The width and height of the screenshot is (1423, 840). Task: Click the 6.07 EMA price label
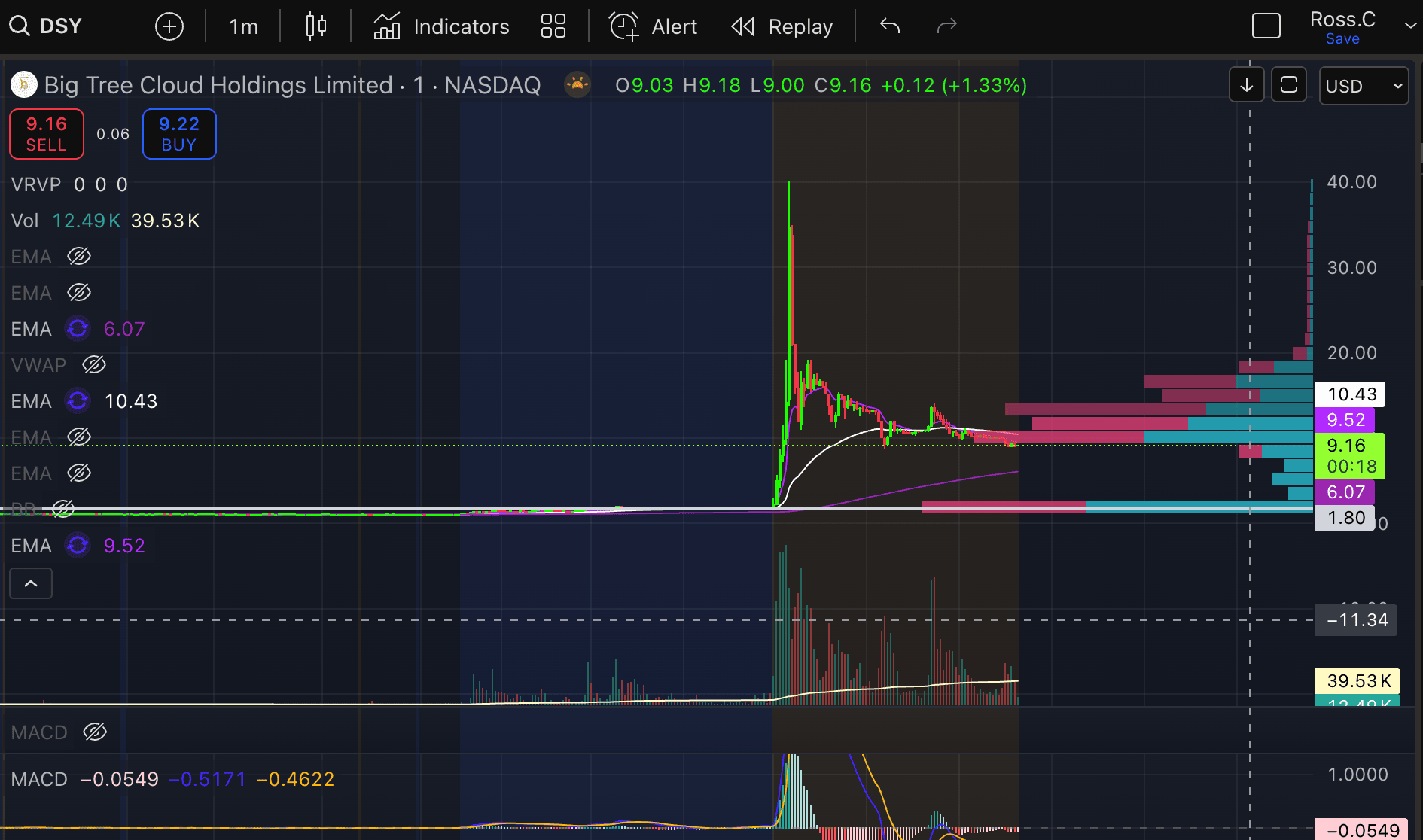coord(1345,492)
